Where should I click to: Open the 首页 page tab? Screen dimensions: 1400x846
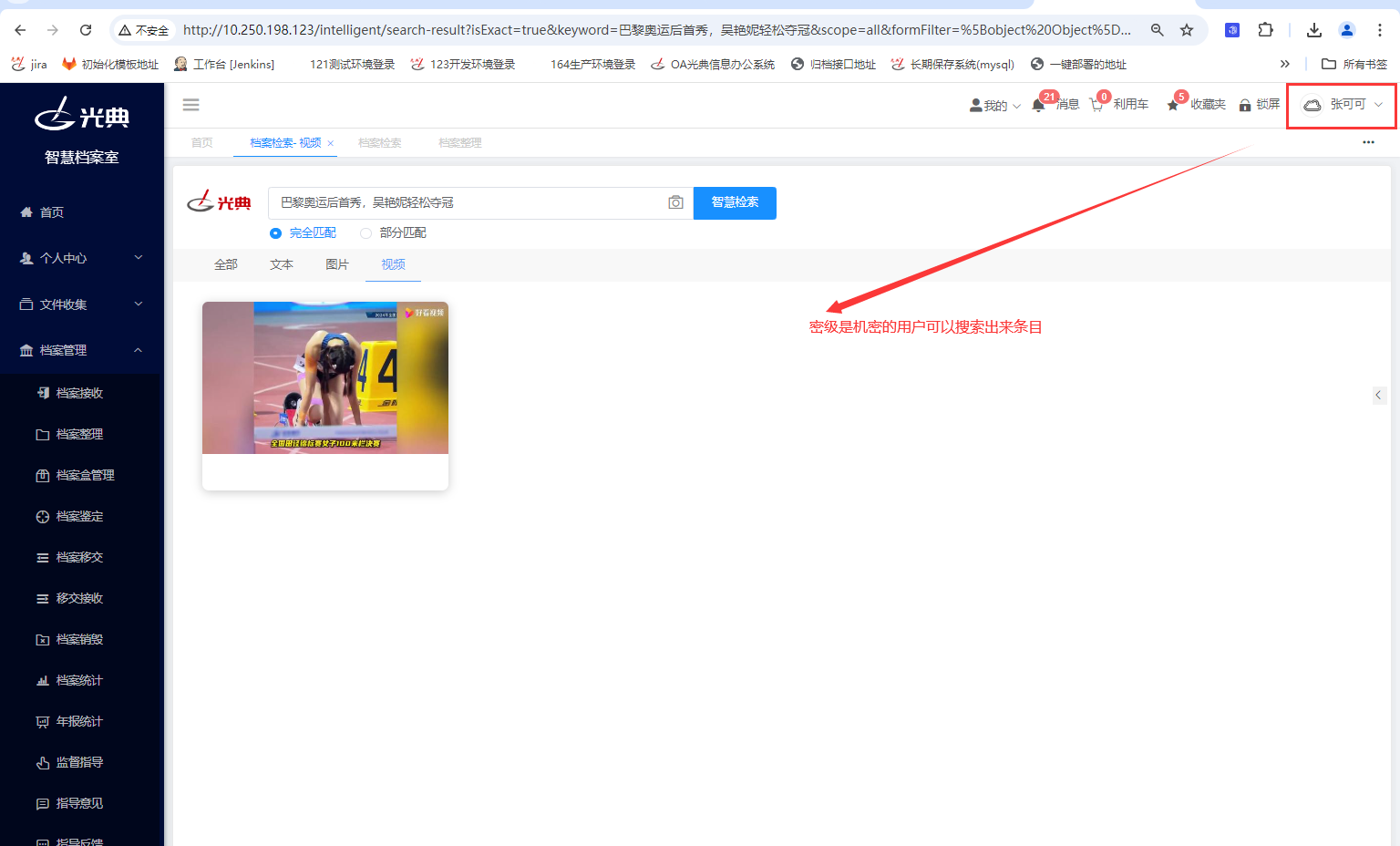tap(202, 143)
